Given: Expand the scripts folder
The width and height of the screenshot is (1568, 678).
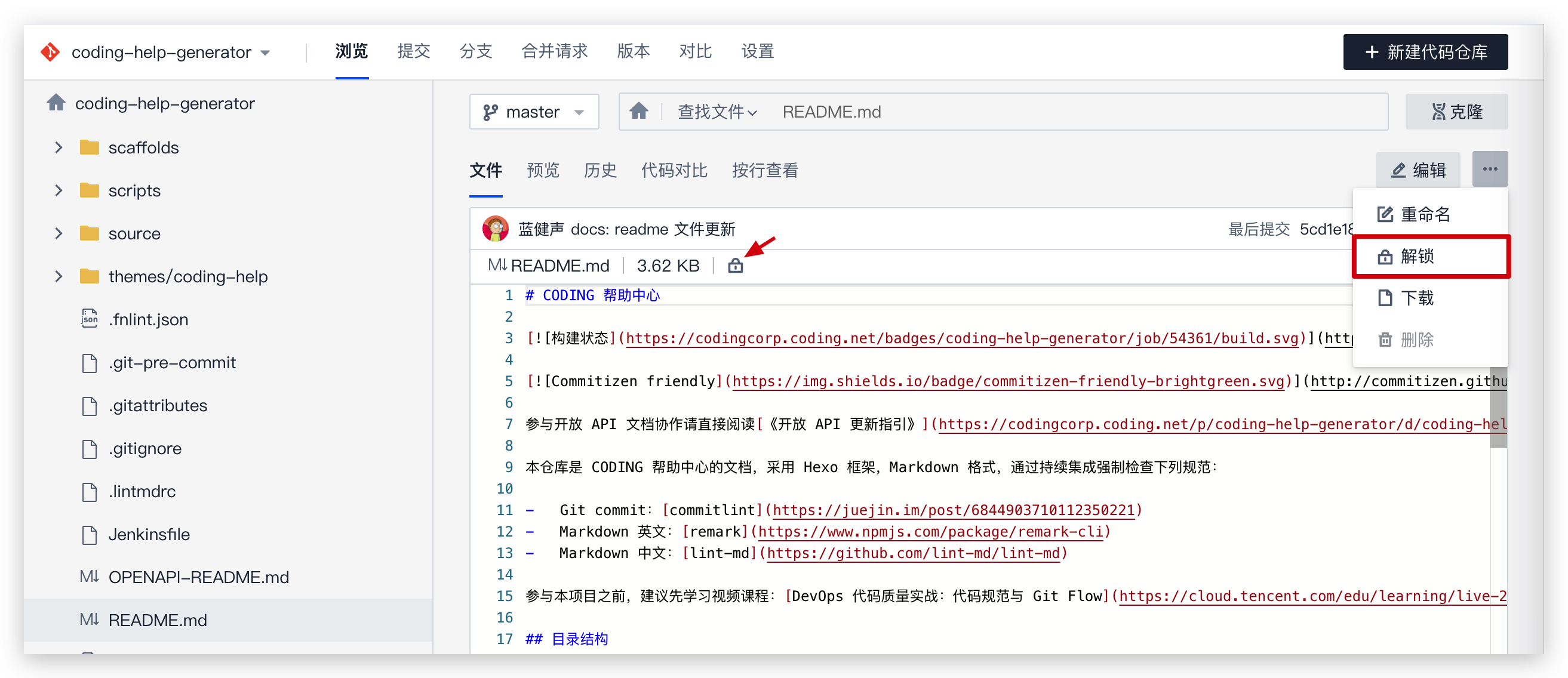Looking at the screenshot, I should 59,190.
